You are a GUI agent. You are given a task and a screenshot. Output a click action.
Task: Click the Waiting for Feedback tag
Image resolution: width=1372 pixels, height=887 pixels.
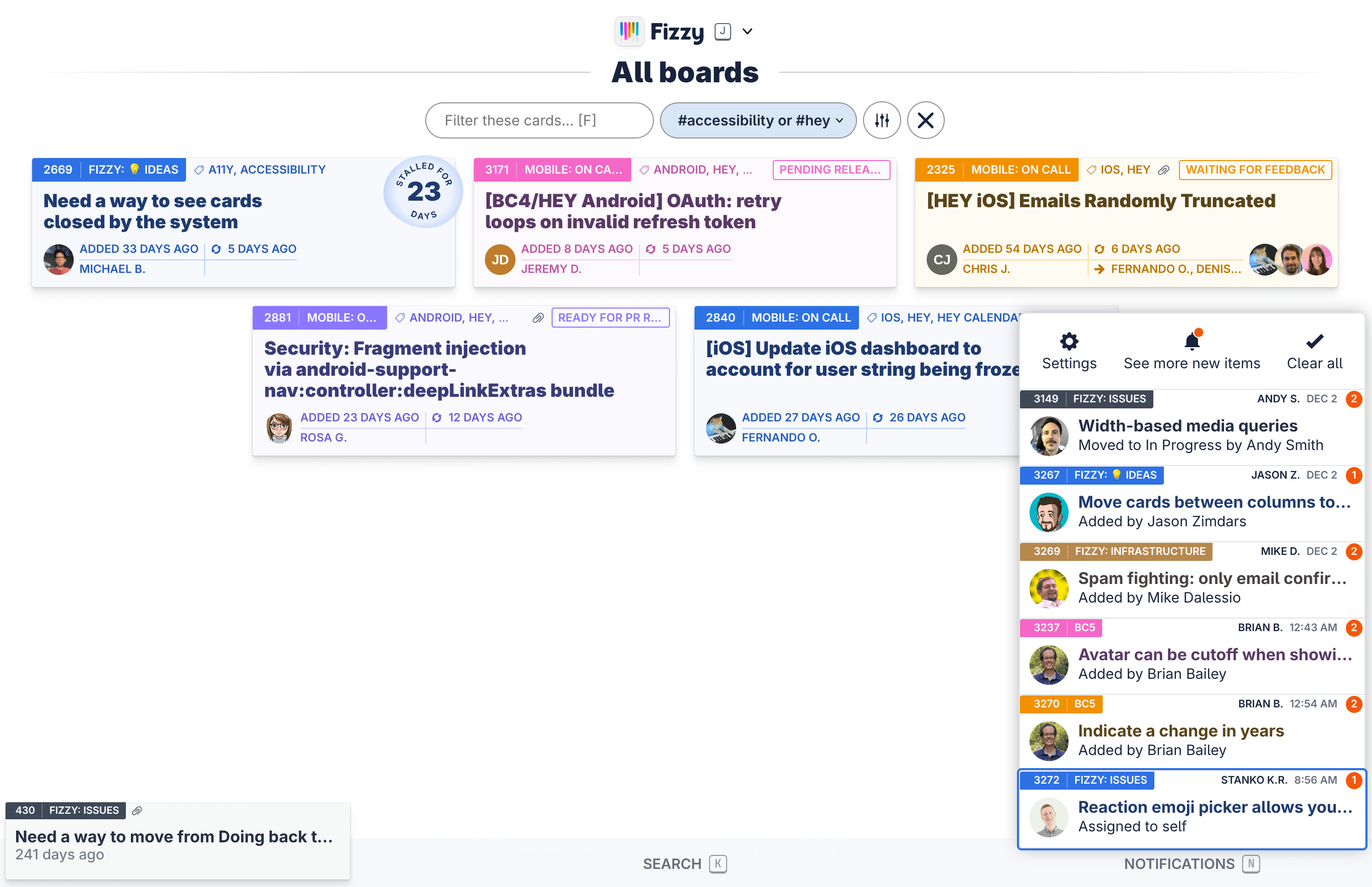1255,170
